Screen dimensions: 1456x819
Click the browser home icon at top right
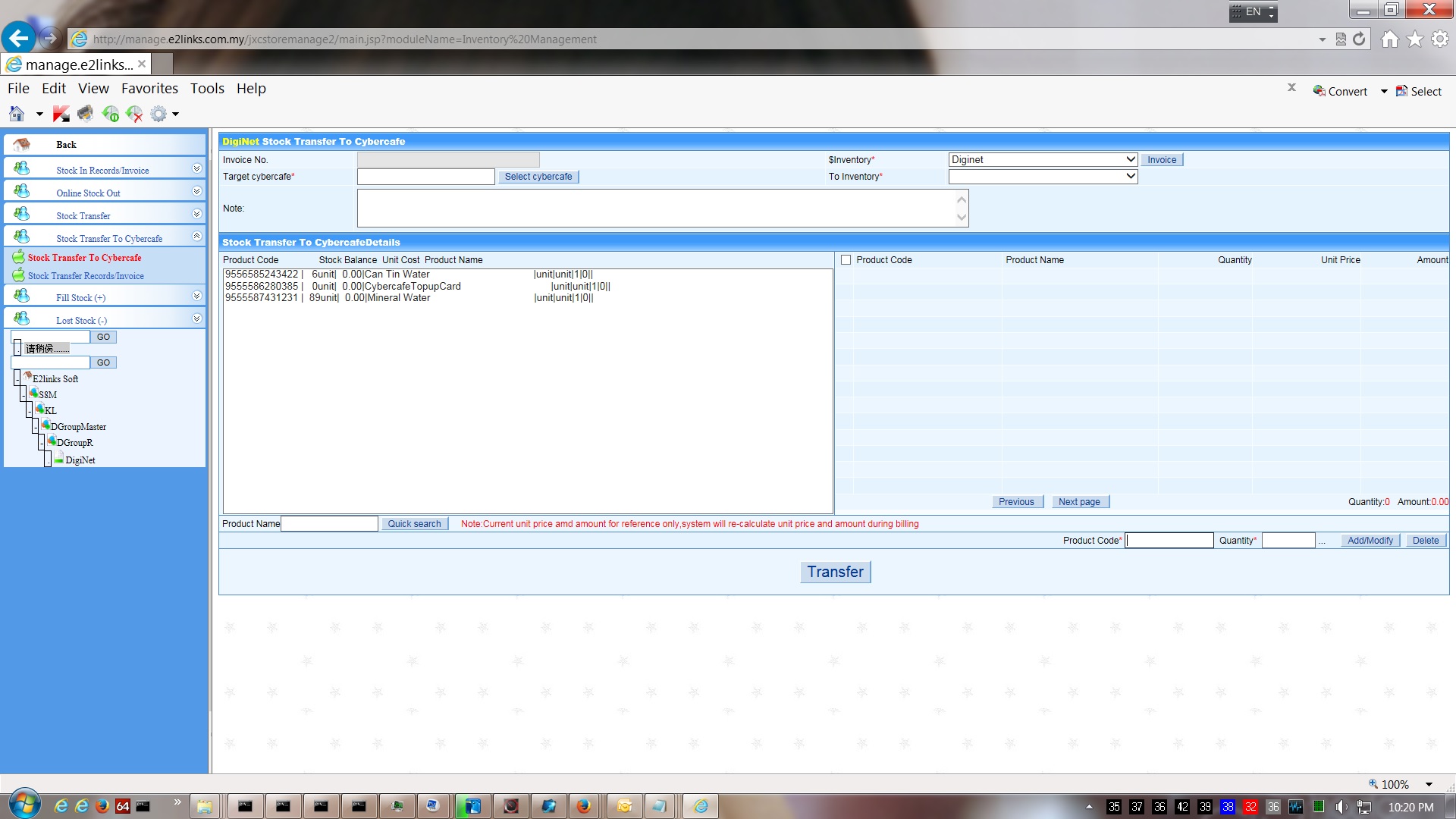point(1389,39)
